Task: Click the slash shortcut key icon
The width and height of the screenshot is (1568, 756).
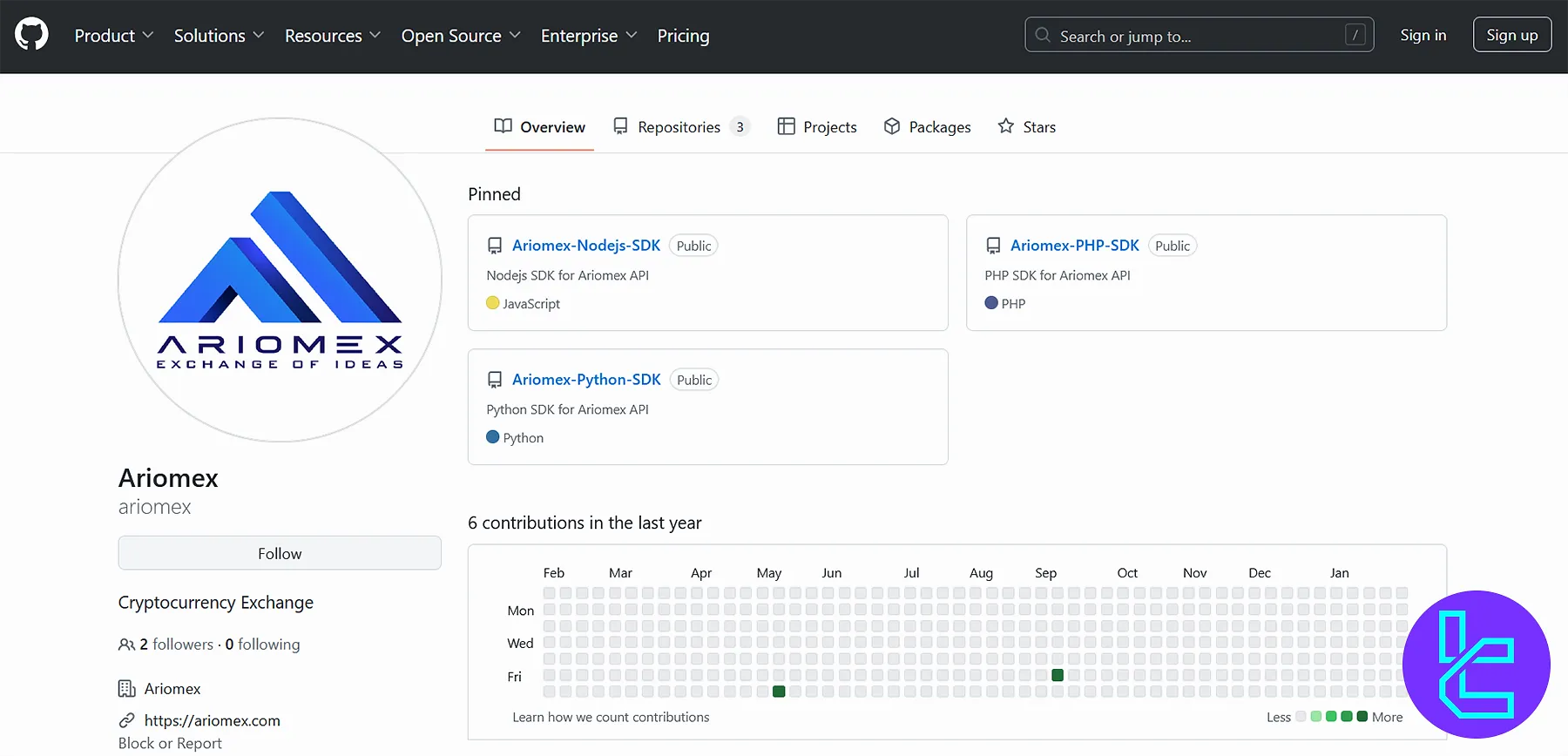Action: click(x=1355, y=36)
